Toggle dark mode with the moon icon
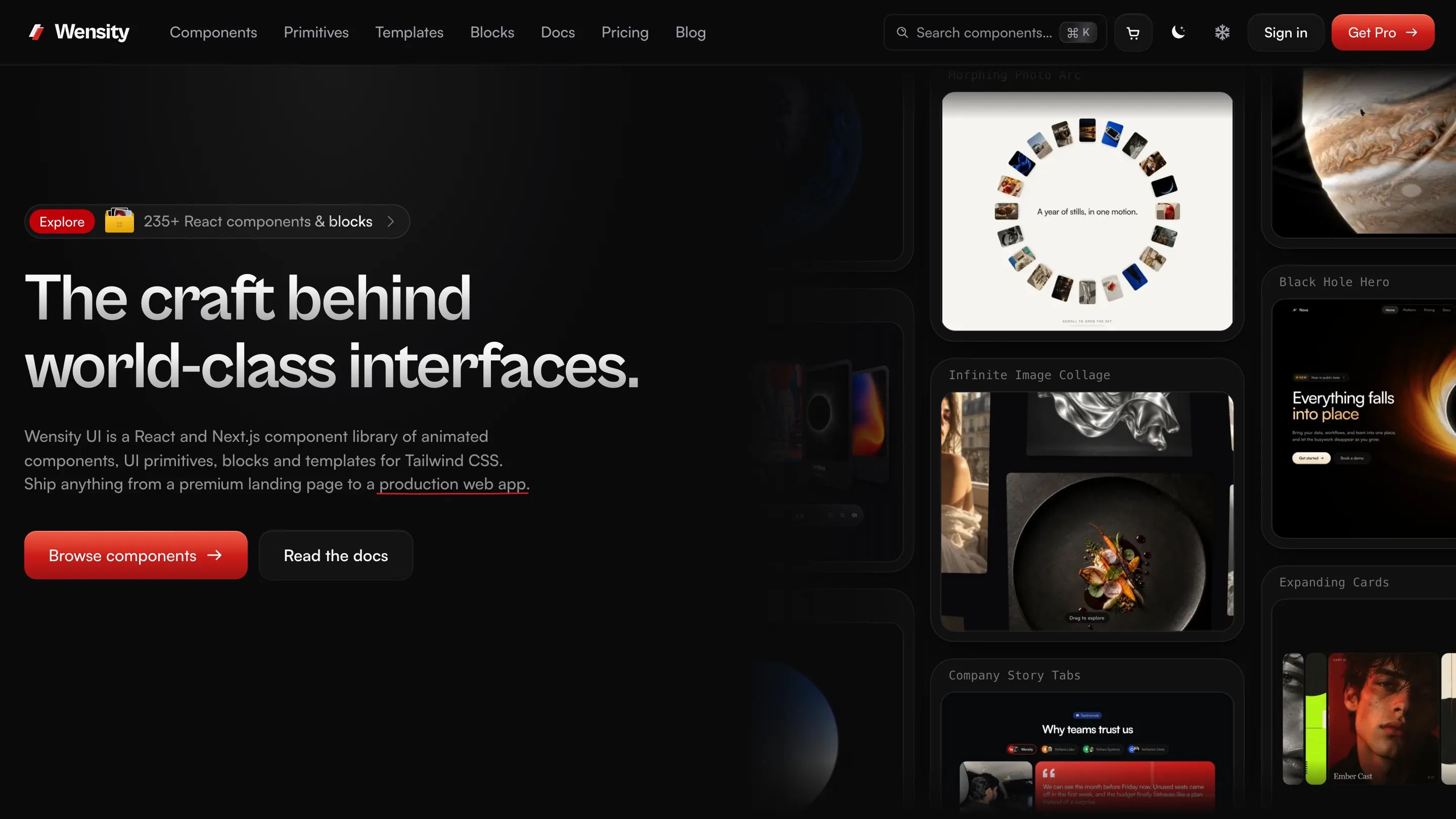This screenshot has height=819, width=1456. [x=1178, y=32]
